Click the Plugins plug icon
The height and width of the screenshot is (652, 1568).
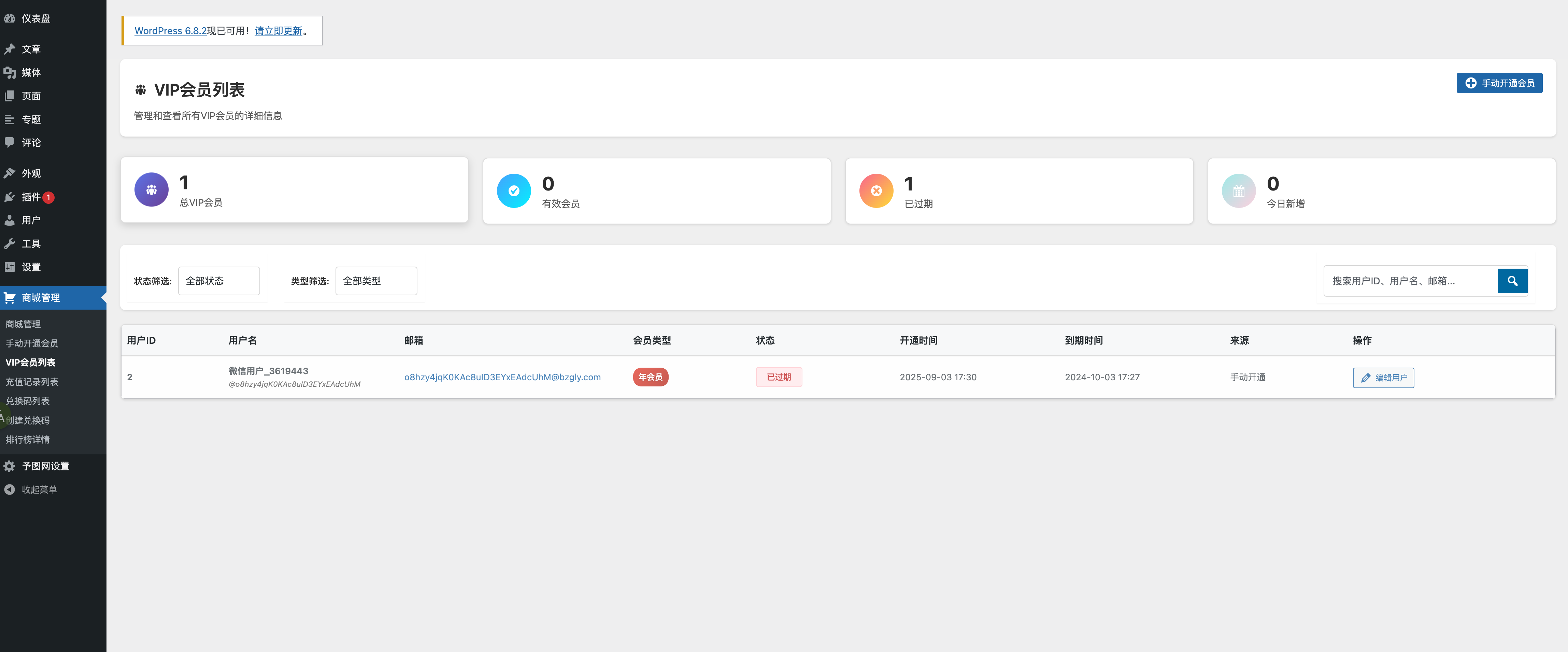(10, 197)
